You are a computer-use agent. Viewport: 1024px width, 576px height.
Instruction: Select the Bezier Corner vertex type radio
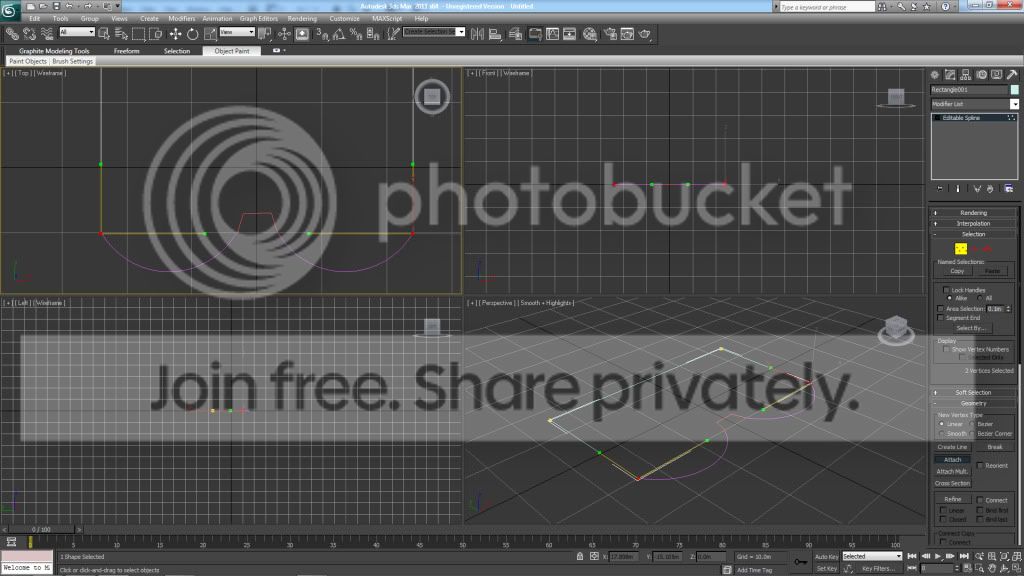[973, 434]
